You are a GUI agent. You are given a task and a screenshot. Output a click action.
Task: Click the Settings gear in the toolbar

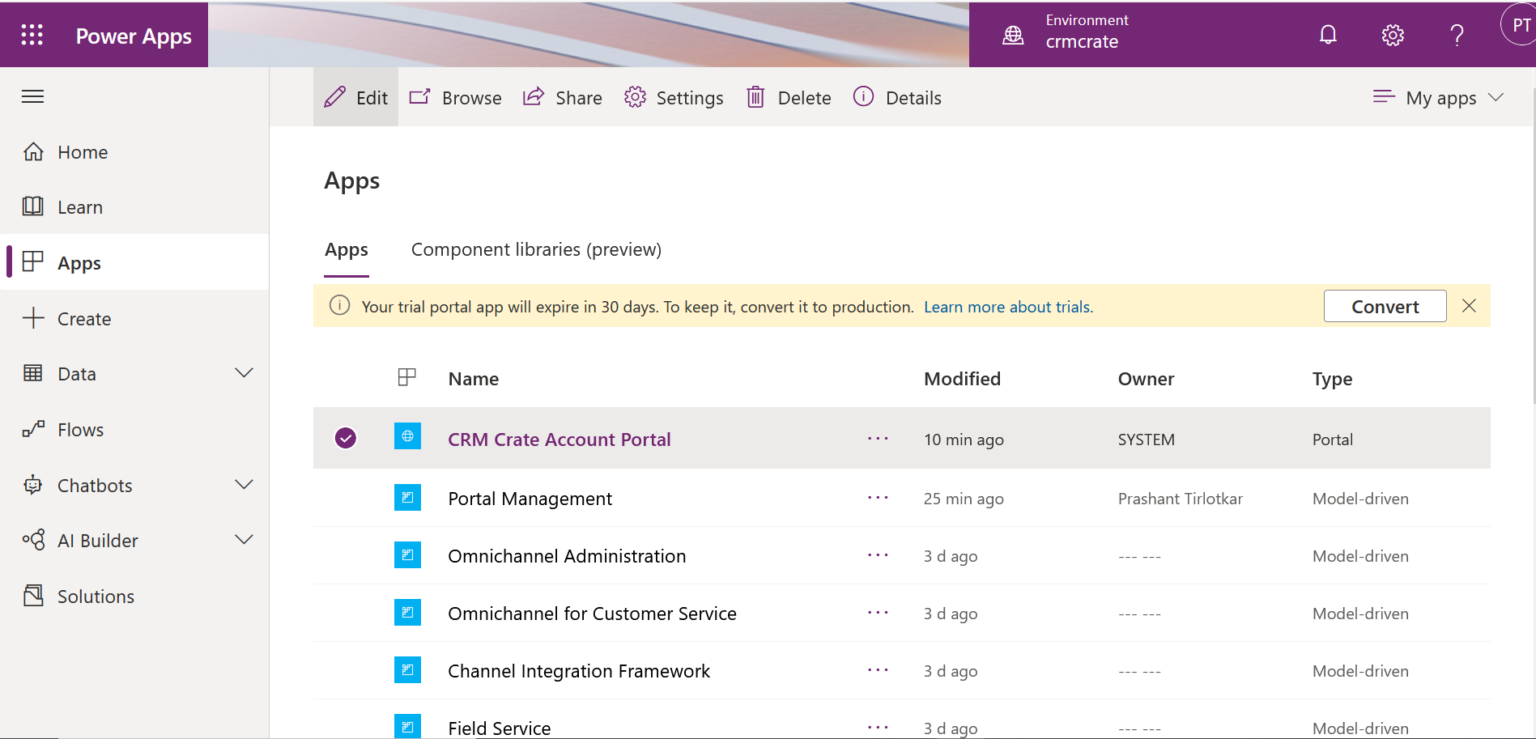pyautogui.click(x=634, y=97)
